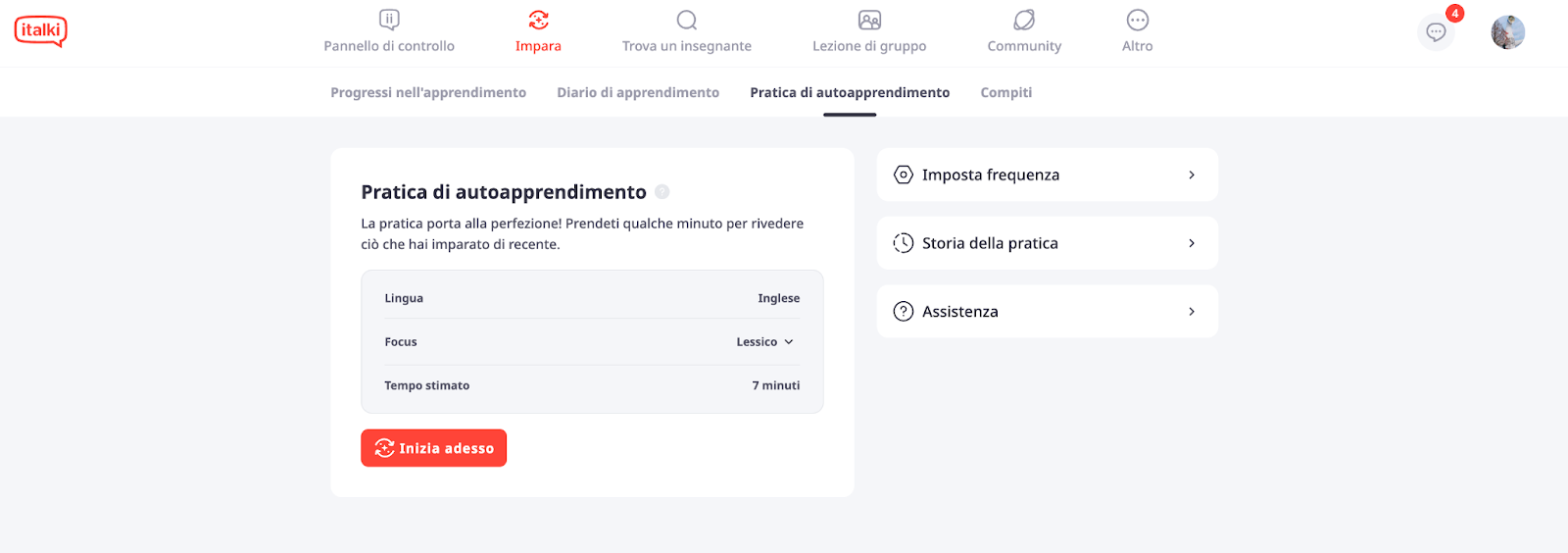The image size is (1568, 553).
Task: Switch to Progressi nell'apprendimento tab
Action: (x=428, y=92)
